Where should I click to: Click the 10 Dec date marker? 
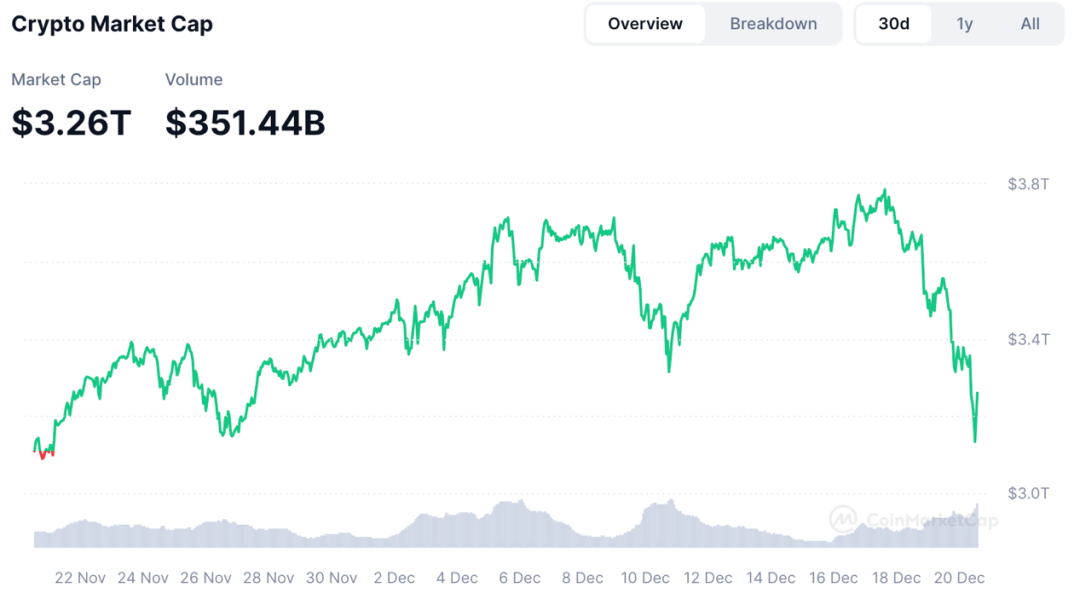(x=645, y=578)
